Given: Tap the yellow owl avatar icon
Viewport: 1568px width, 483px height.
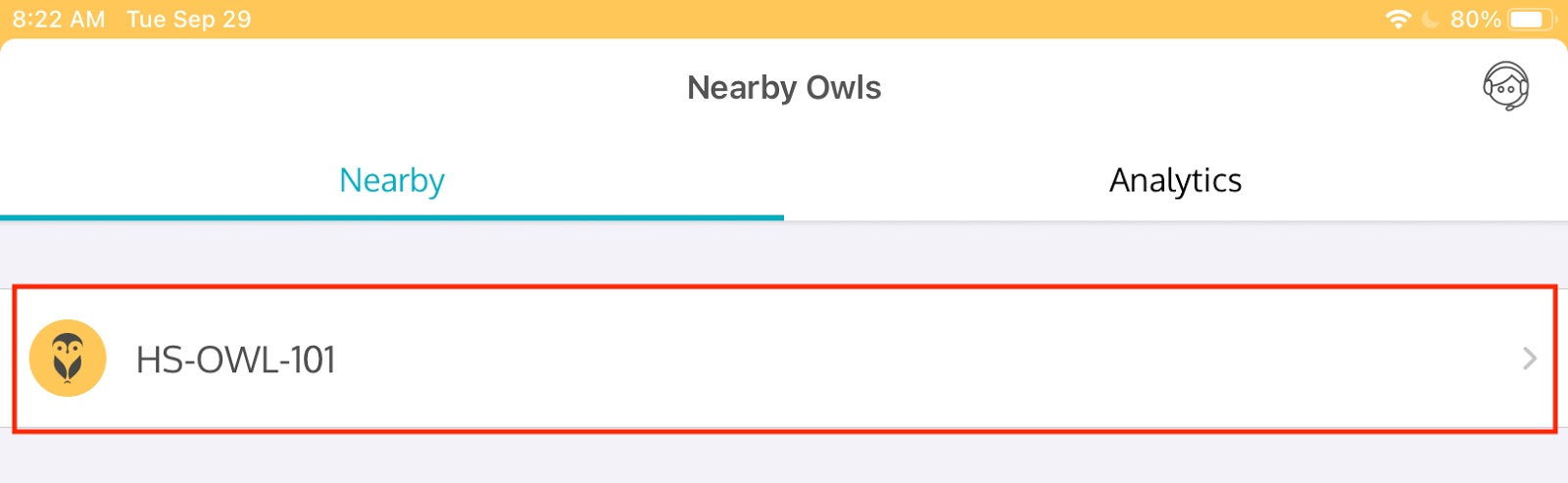Looking at the screenshot, I should [68, 359].
